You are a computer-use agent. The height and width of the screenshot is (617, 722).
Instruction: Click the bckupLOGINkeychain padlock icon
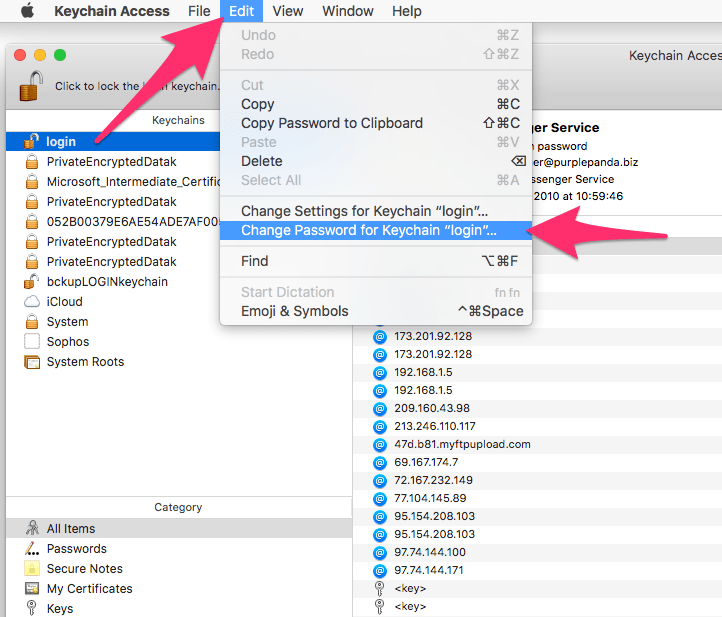(x=31, y=281)
